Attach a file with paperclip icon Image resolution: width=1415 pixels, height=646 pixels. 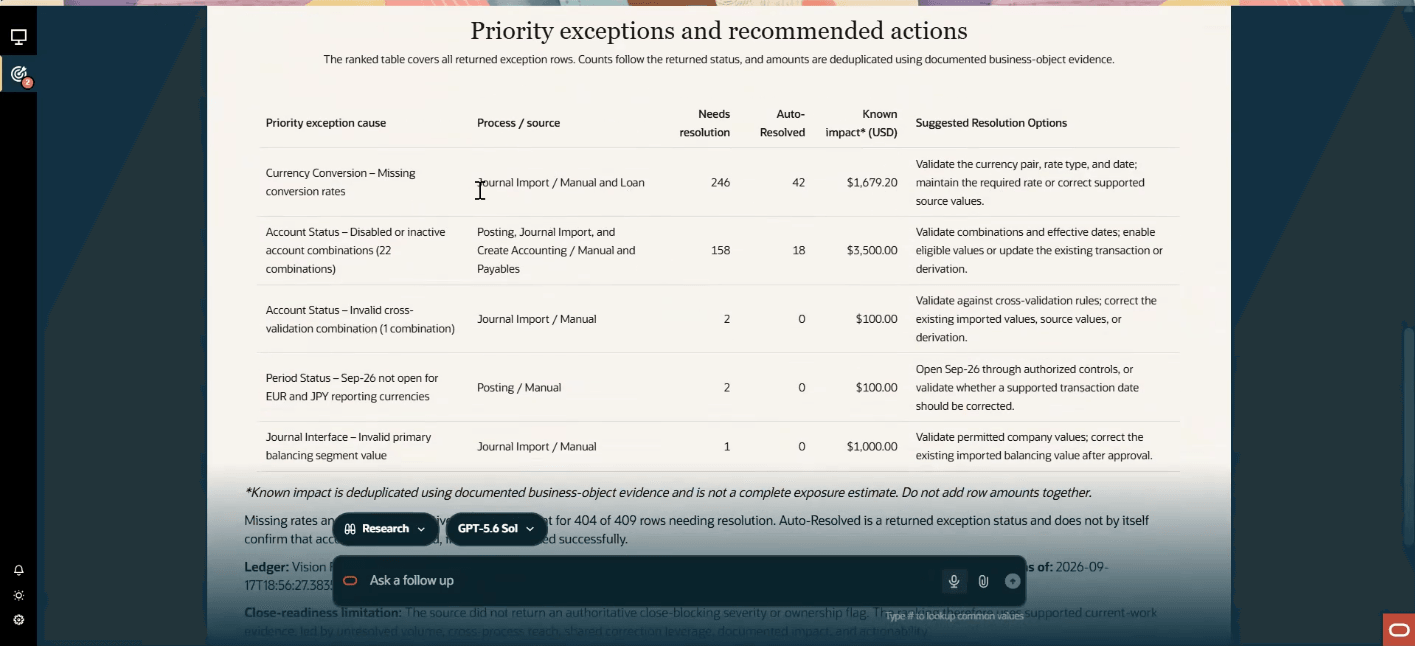coord(983,581)
